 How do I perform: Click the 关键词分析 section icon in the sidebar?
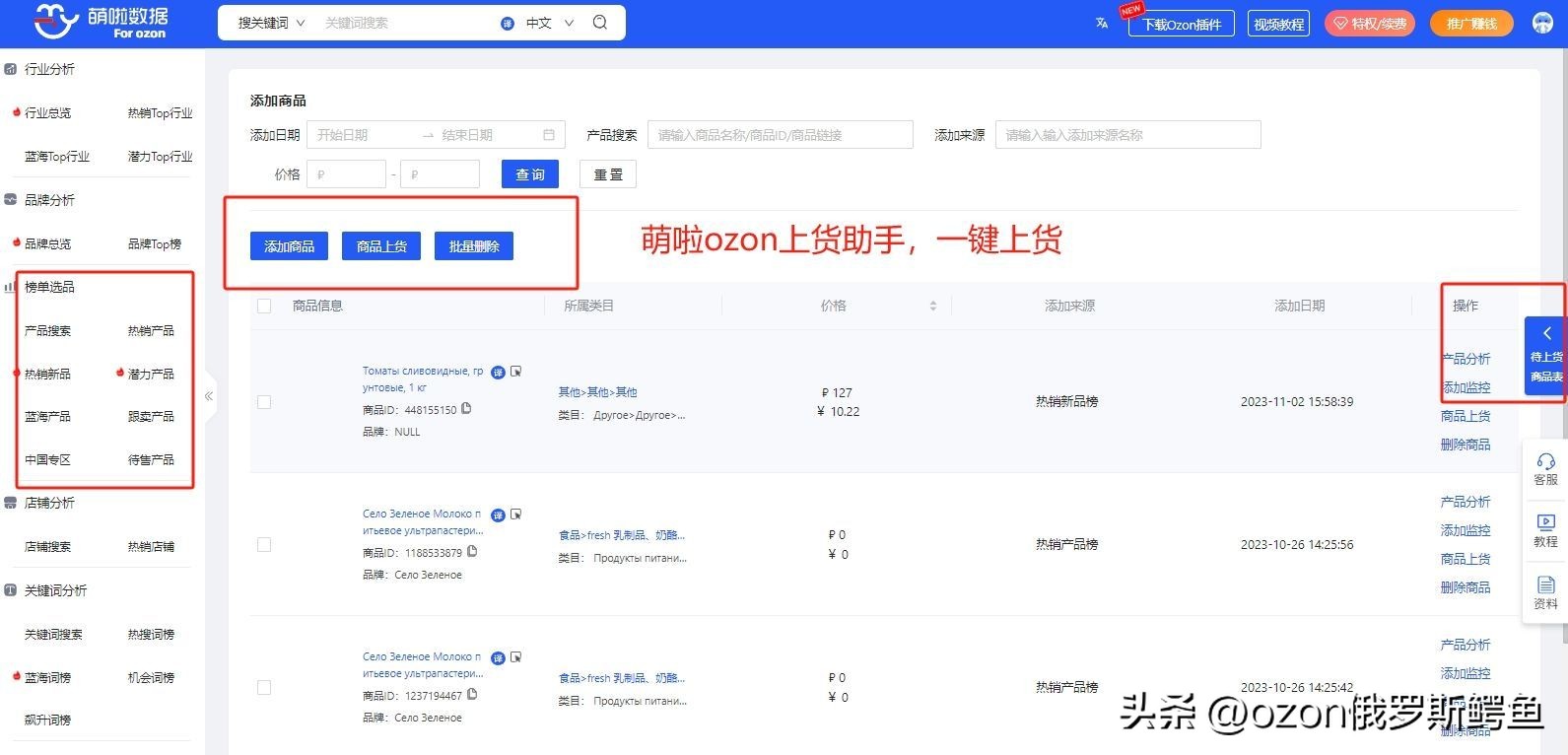pyautogui.click(x=11, y=590)
